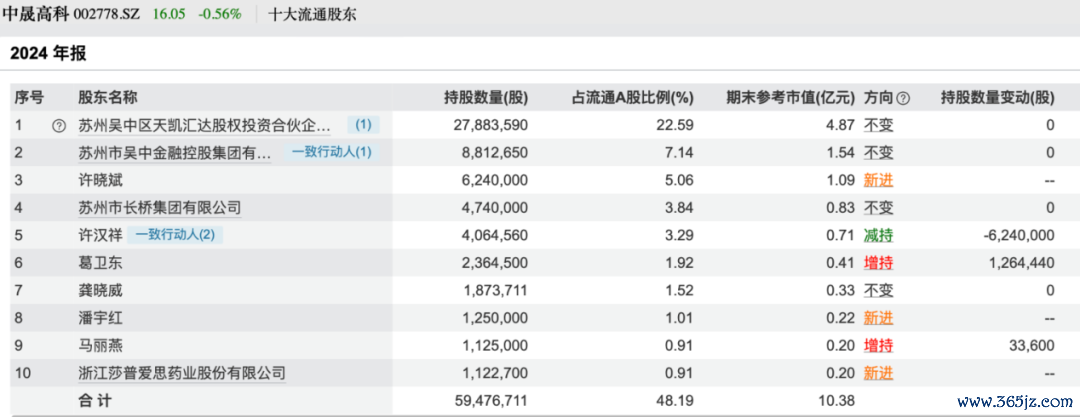Expand 一致行动人(1) tag on row 2
Screen dimensions: 1080x417
(331, 153)
